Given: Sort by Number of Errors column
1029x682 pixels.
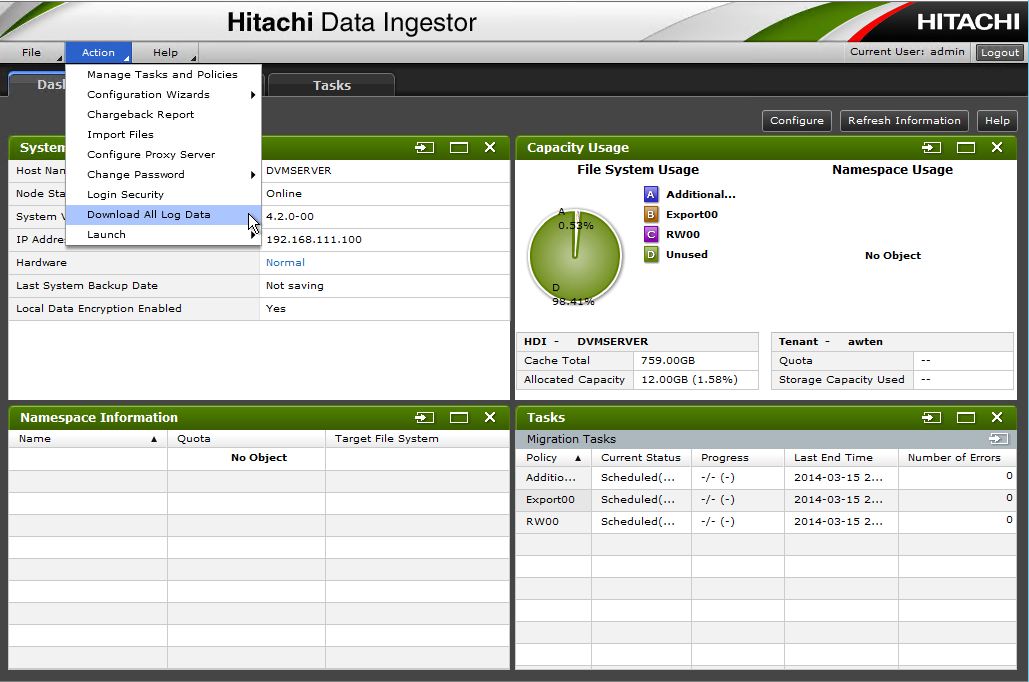Looking at the screenshot, I should (957, 458).
